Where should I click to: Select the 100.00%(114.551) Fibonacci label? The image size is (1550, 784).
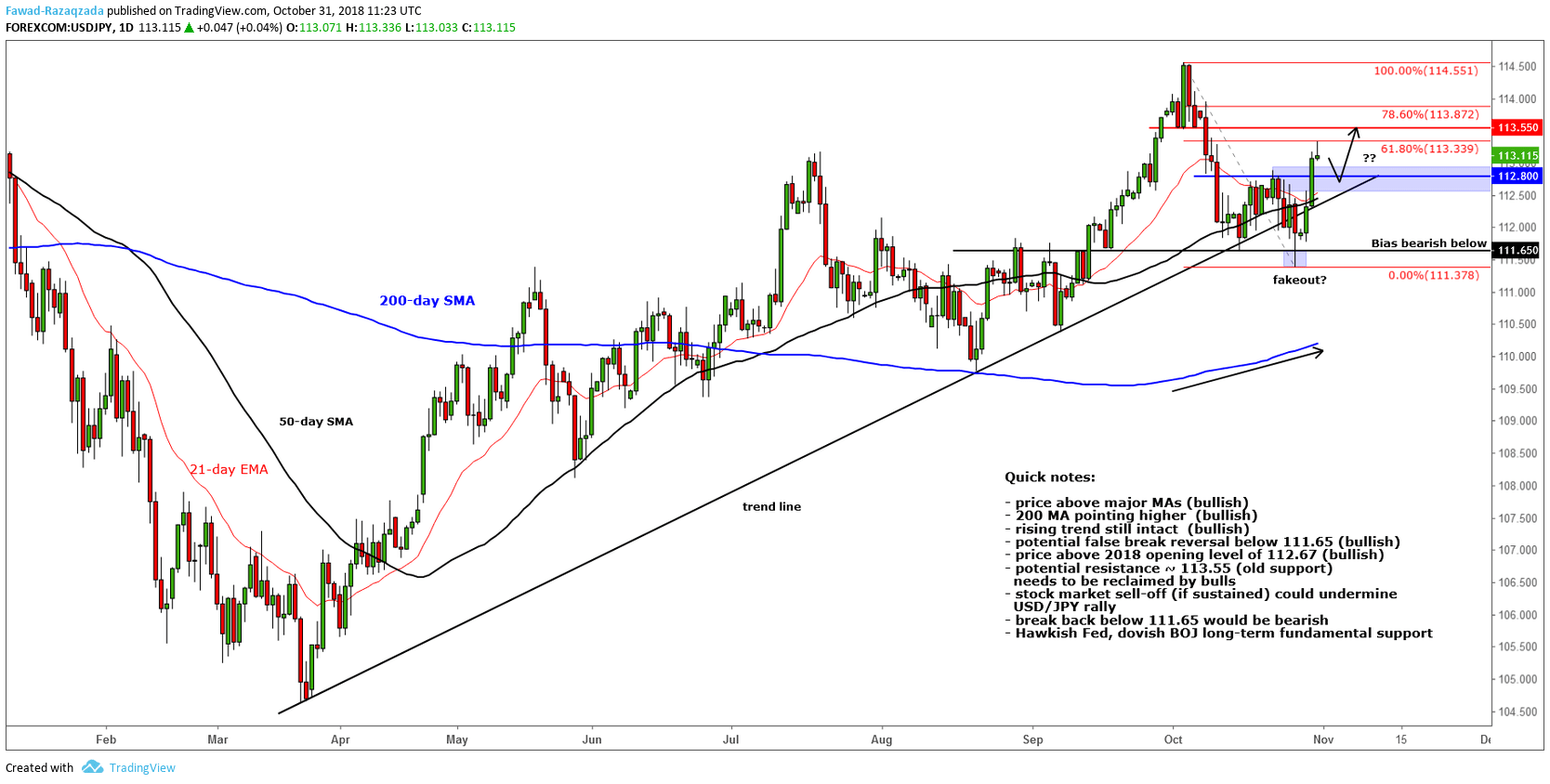tap(1425, 71)
